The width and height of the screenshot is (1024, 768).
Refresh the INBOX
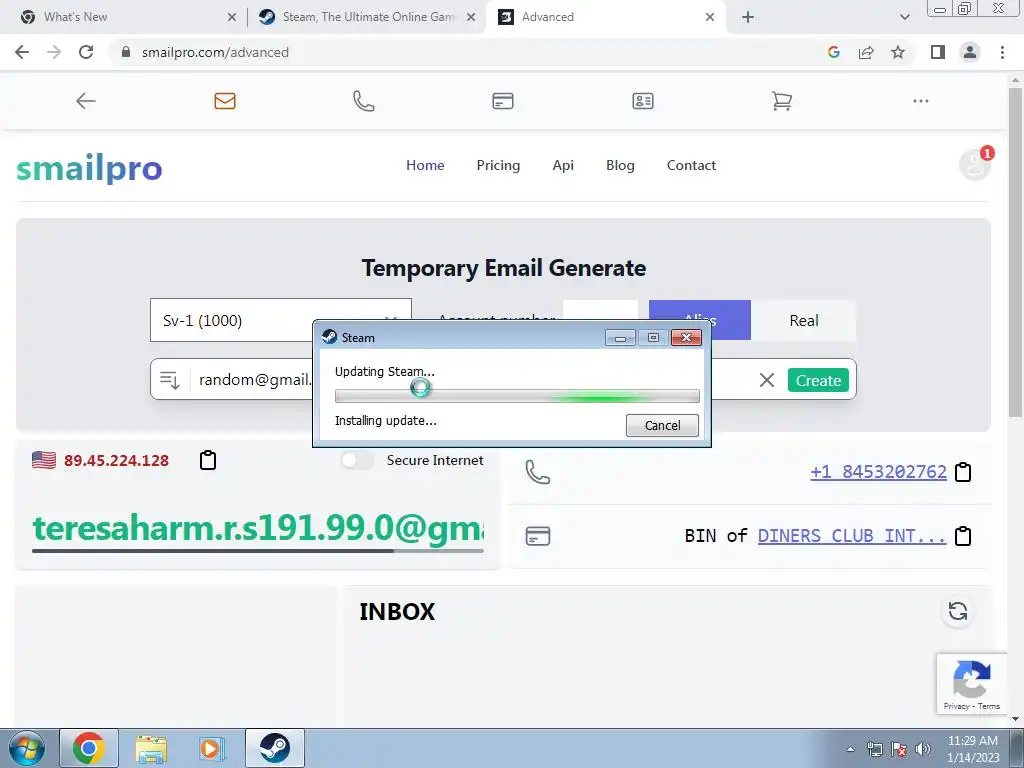pyautogui.click(x=958, y=611)
